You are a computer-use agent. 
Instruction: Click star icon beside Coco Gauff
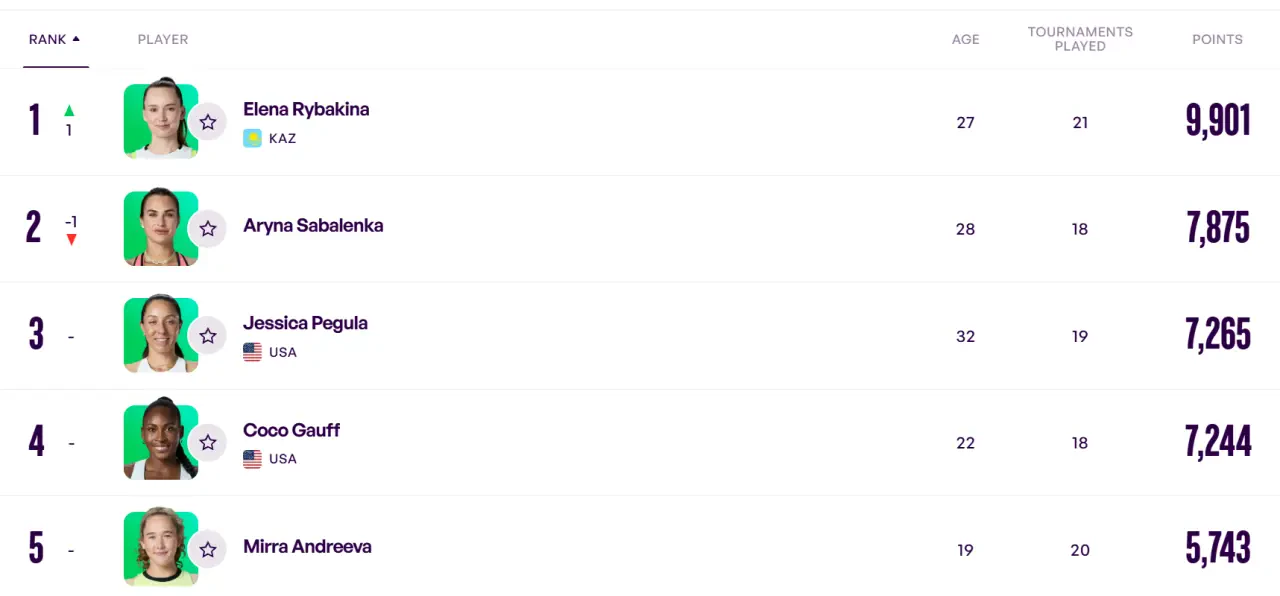208,442
